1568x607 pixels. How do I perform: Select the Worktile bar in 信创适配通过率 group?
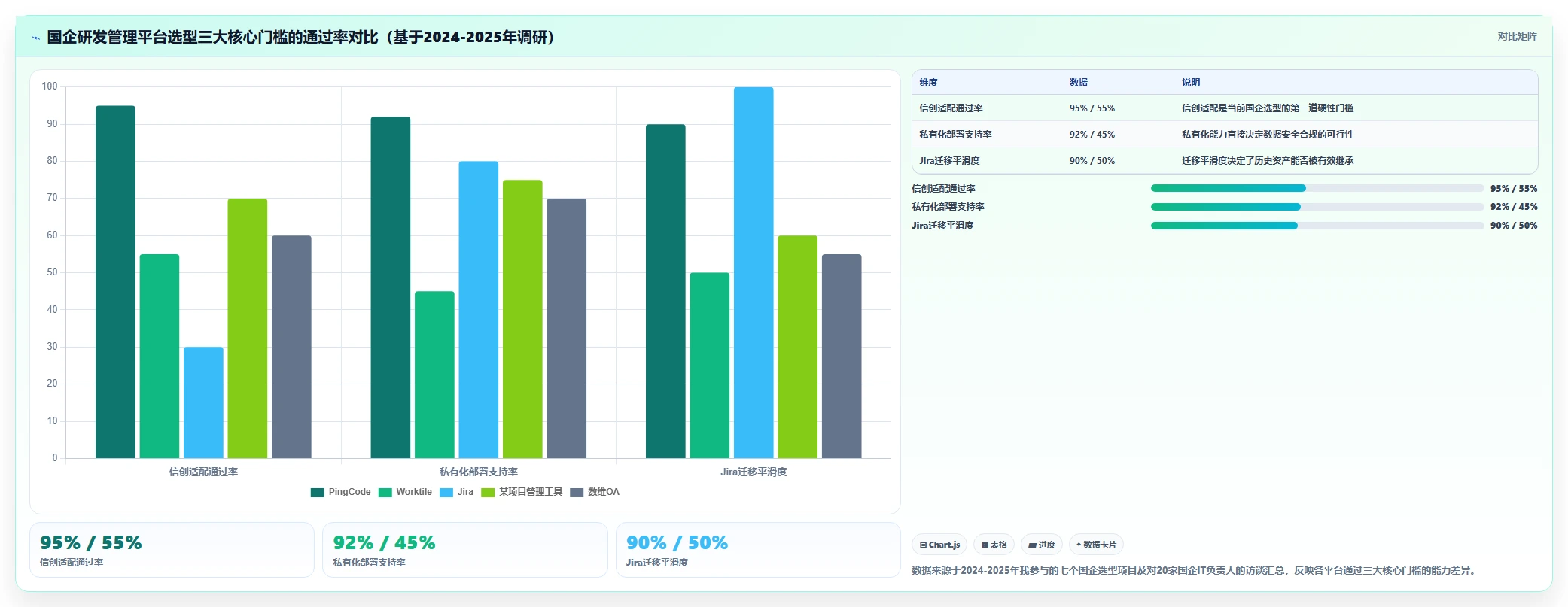coord(160,357)
